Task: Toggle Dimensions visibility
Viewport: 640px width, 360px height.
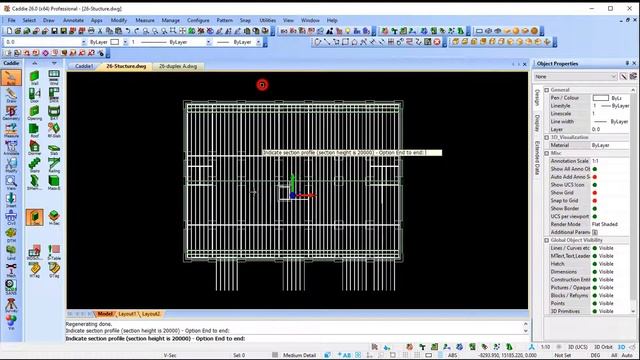Action: 595,272
